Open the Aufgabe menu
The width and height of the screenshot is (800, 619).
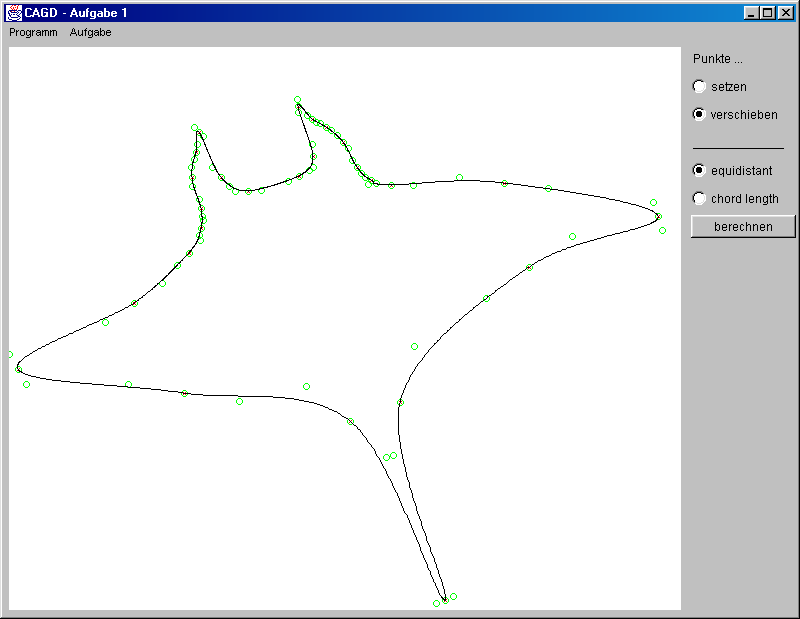coord(90,32)
